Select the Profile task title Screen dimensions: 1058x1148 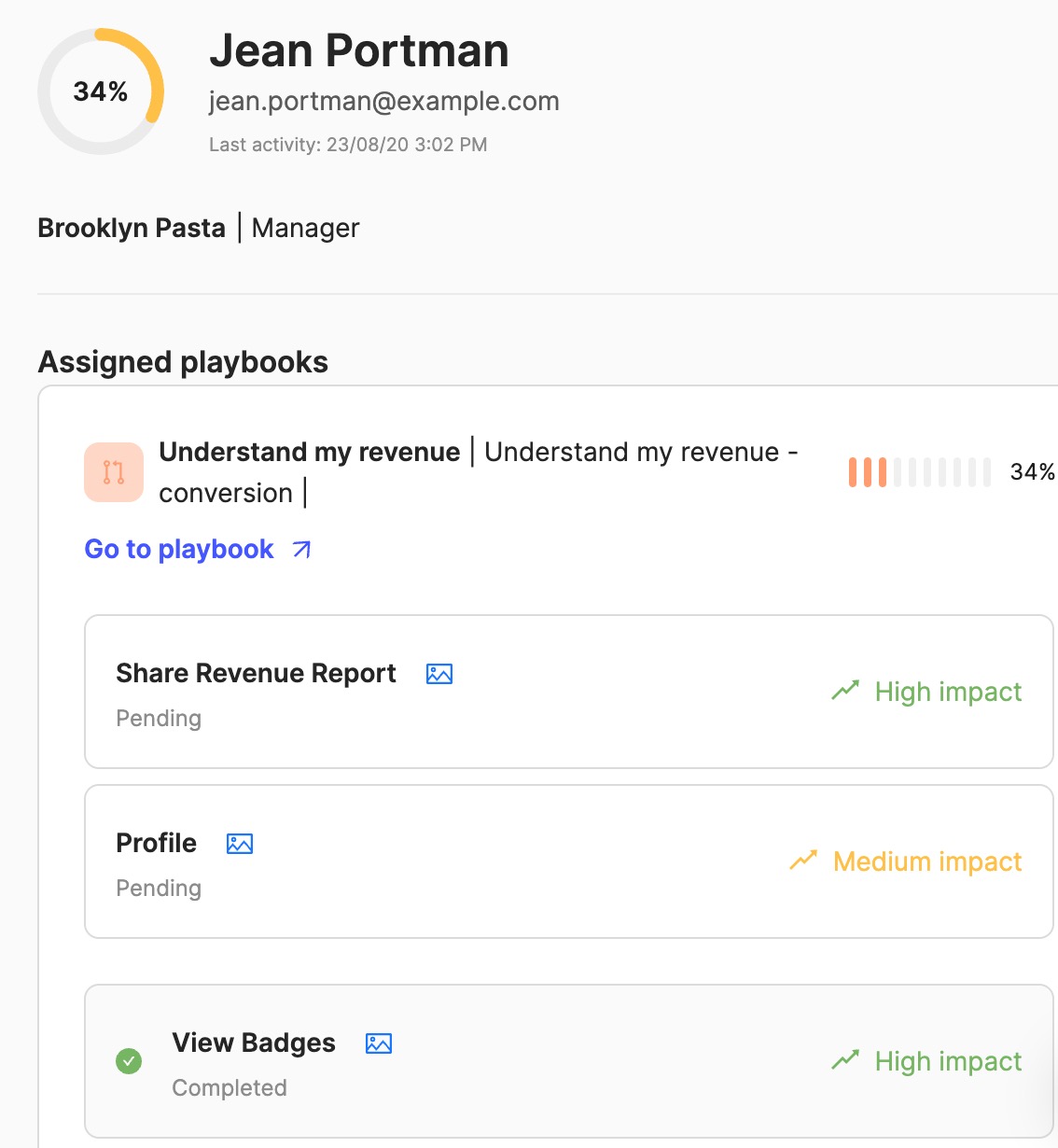pos(156,843)
